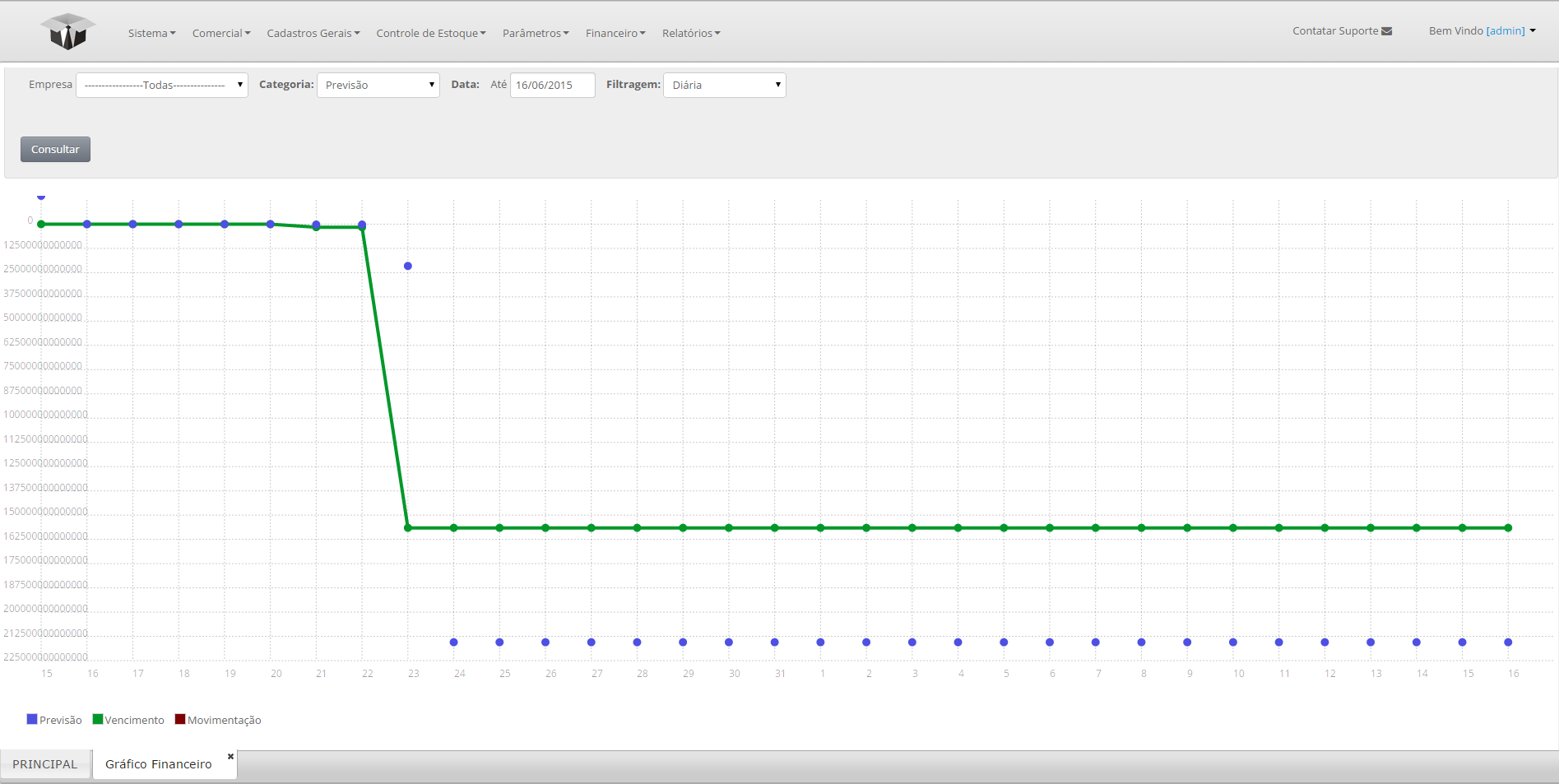Click the green Vencimento legend swatch

(x=98, y=719)
